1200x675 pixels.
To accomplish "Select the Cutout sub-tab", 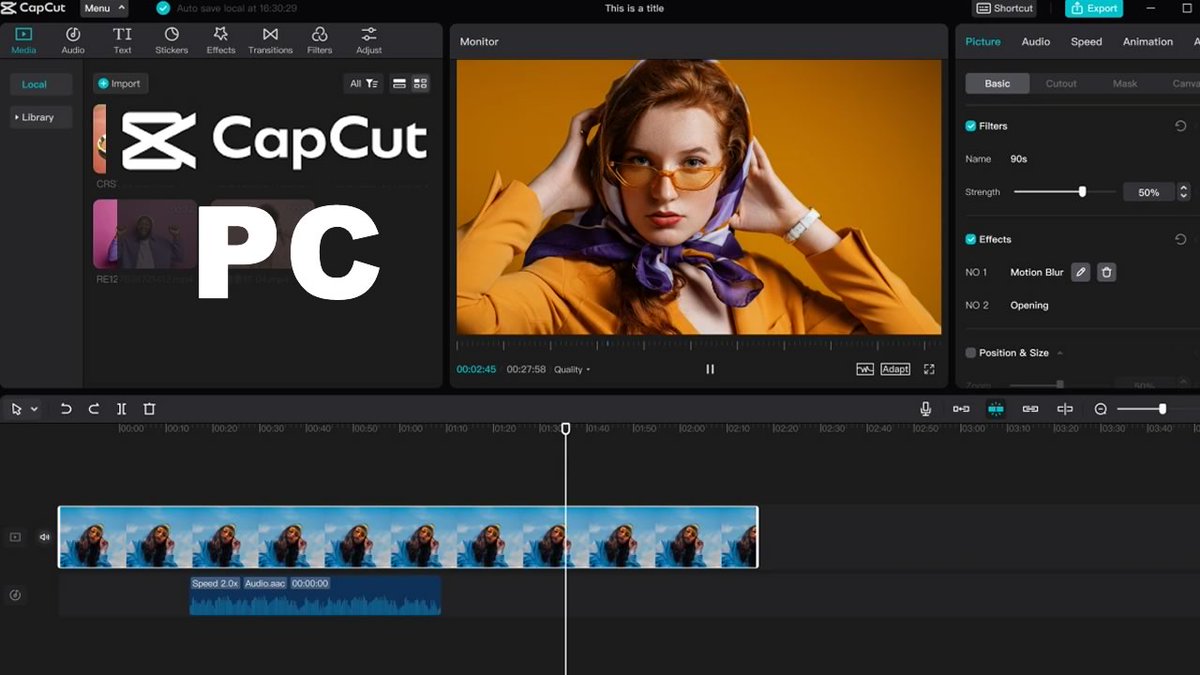I will pos(1061,83).
